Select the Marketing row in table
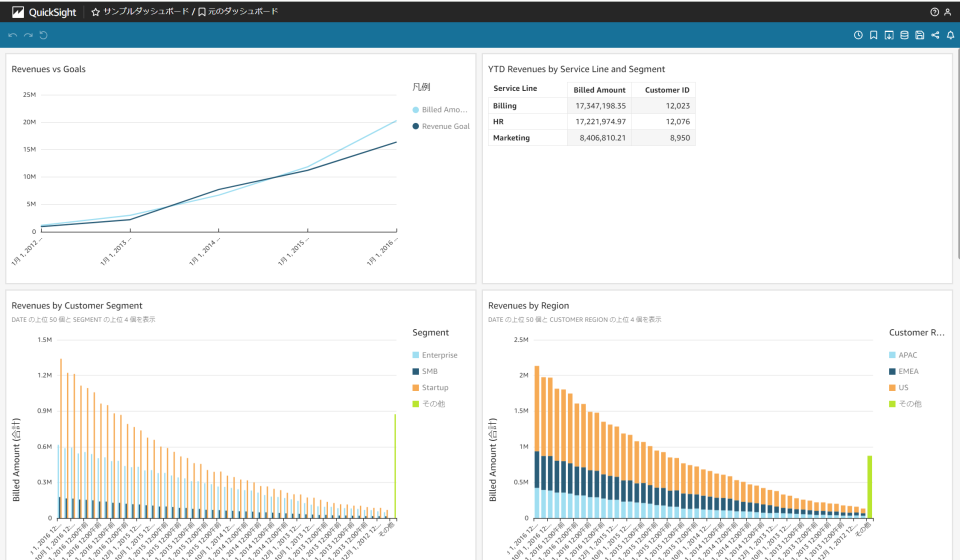960x560 pixels. click(512, 138)
